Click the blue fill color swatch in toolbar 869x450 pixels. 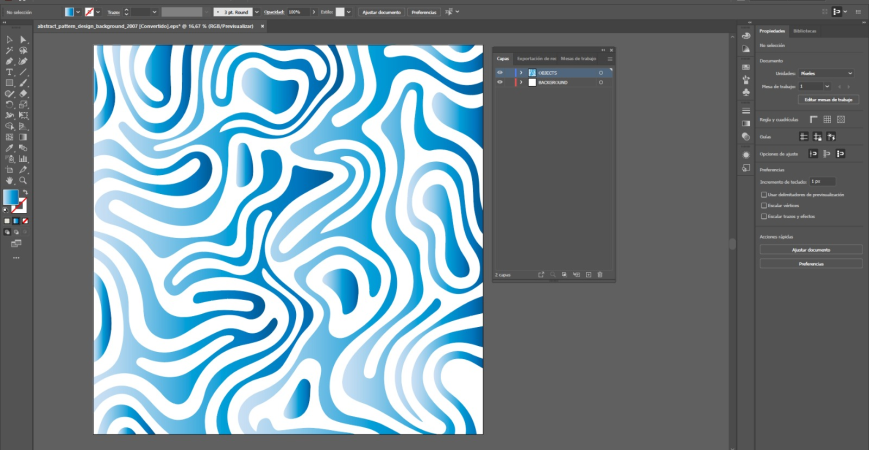pyautogui.click(x=11, y=198)
